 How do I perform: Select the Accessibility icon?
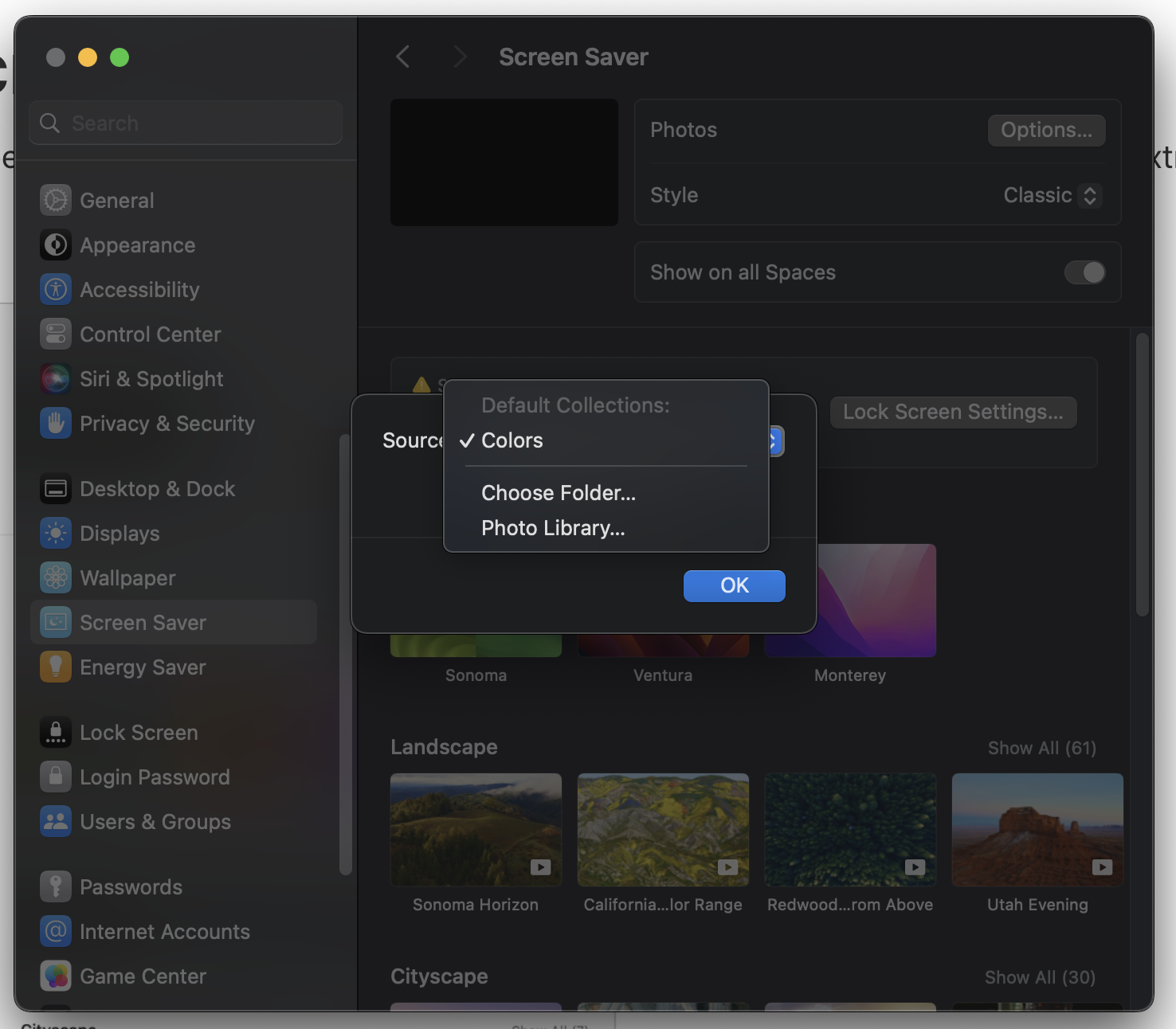point(56,290)
